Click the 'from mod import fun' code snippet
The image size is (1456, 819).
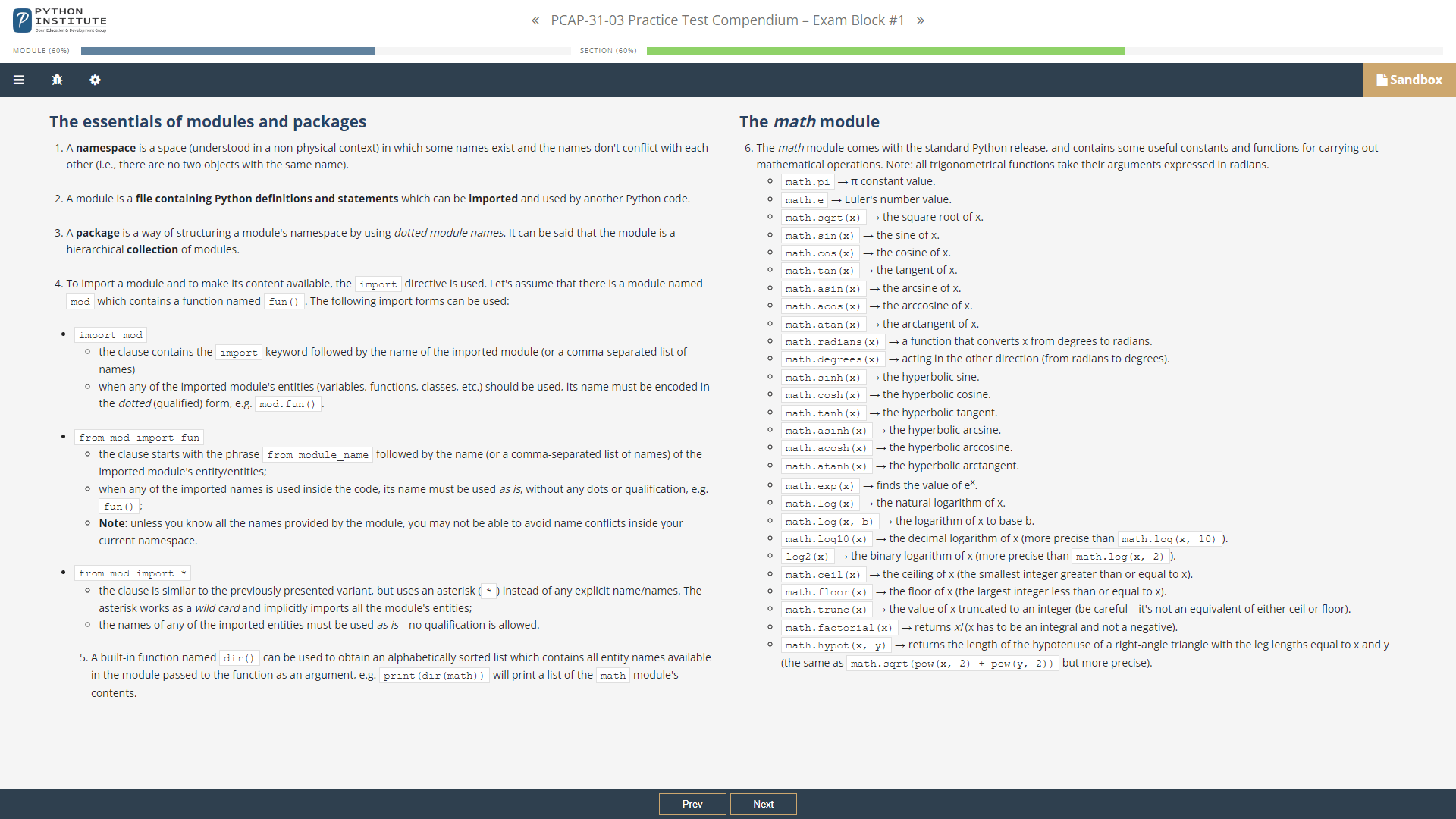click(x=139, y=438)
